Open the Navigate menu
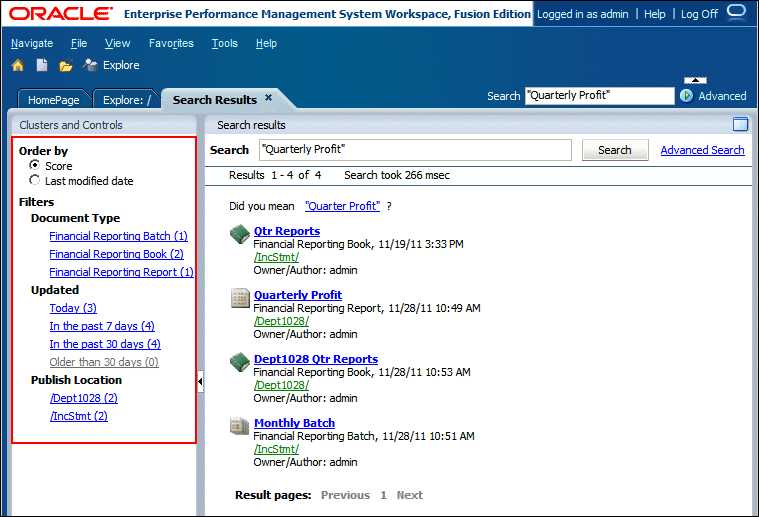 [x=32, y=44]
